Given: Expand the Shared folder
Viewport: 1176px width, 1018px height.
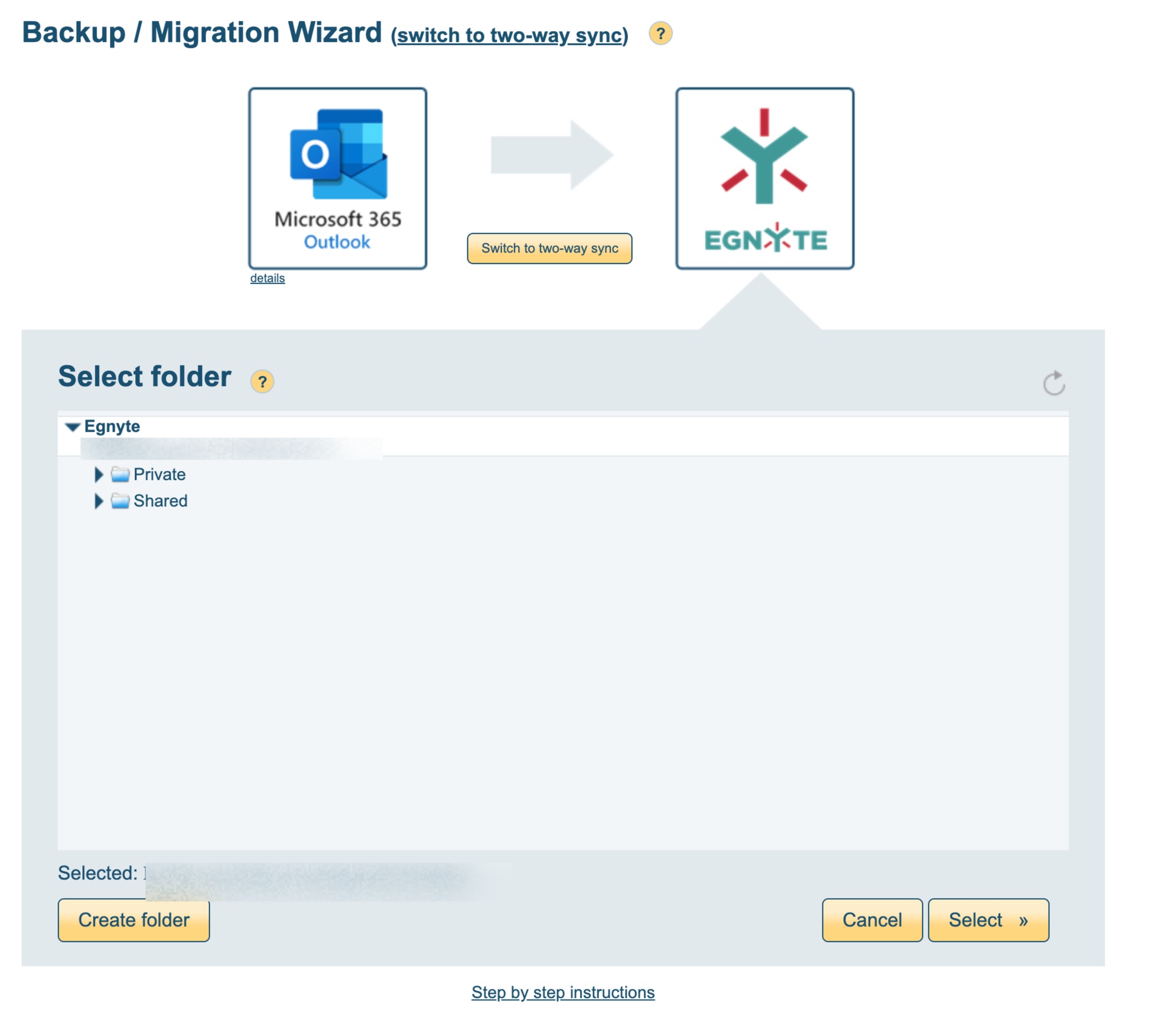Looking at the screenshot, I should tap(99, 501).
